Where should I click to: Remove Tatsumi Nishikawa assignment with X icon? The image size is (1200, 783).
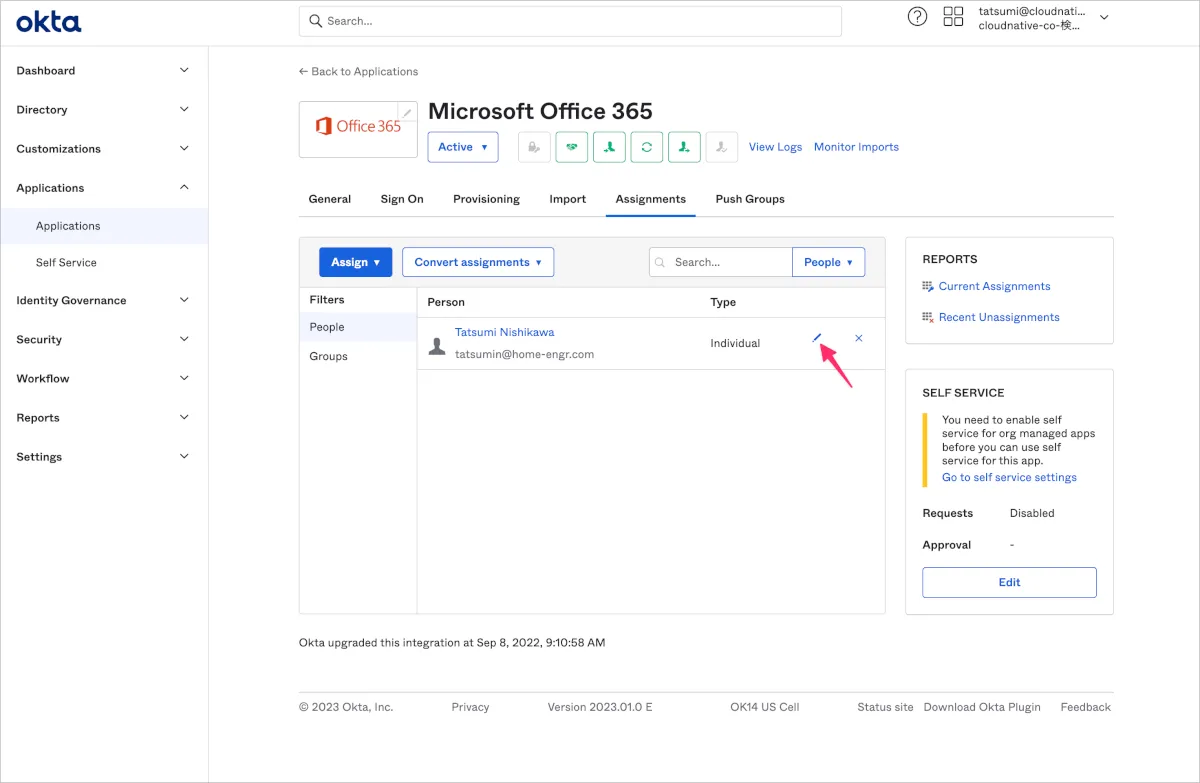point(859,339)
